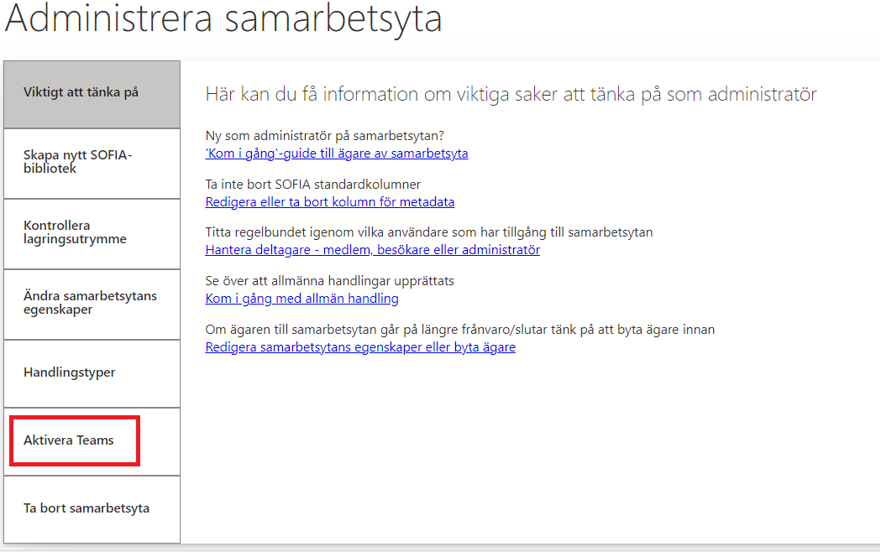Click 'Kom i gång med allmän handling' link

[301, 299]
